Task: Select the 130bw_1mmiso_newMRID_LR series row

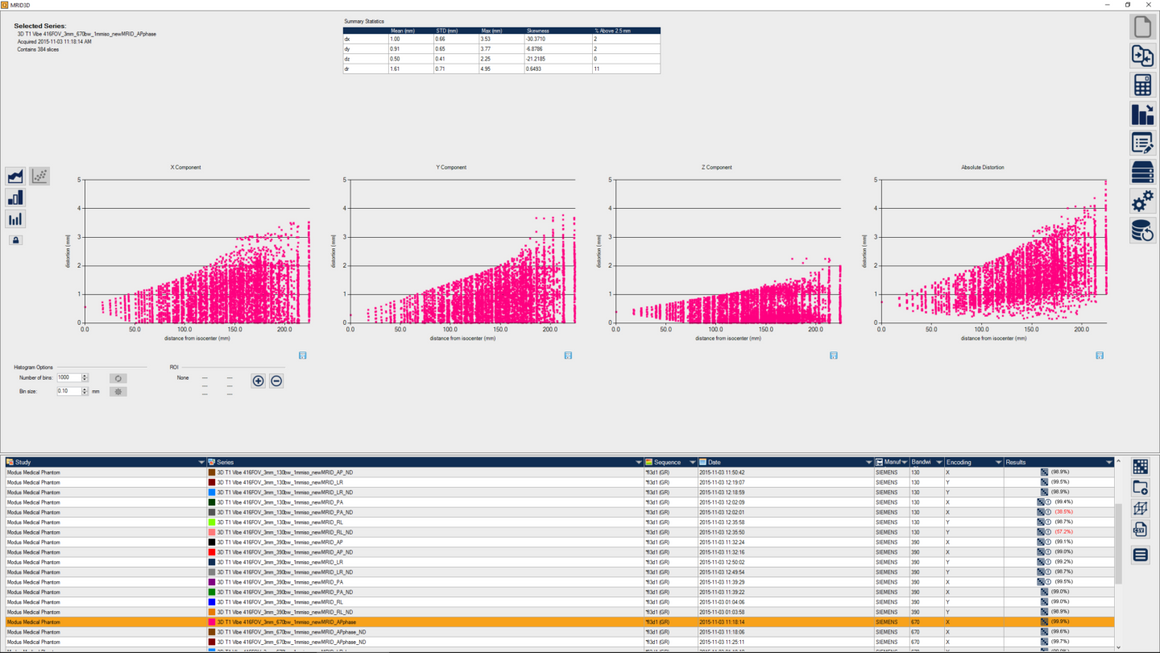Action: point(280,482)
